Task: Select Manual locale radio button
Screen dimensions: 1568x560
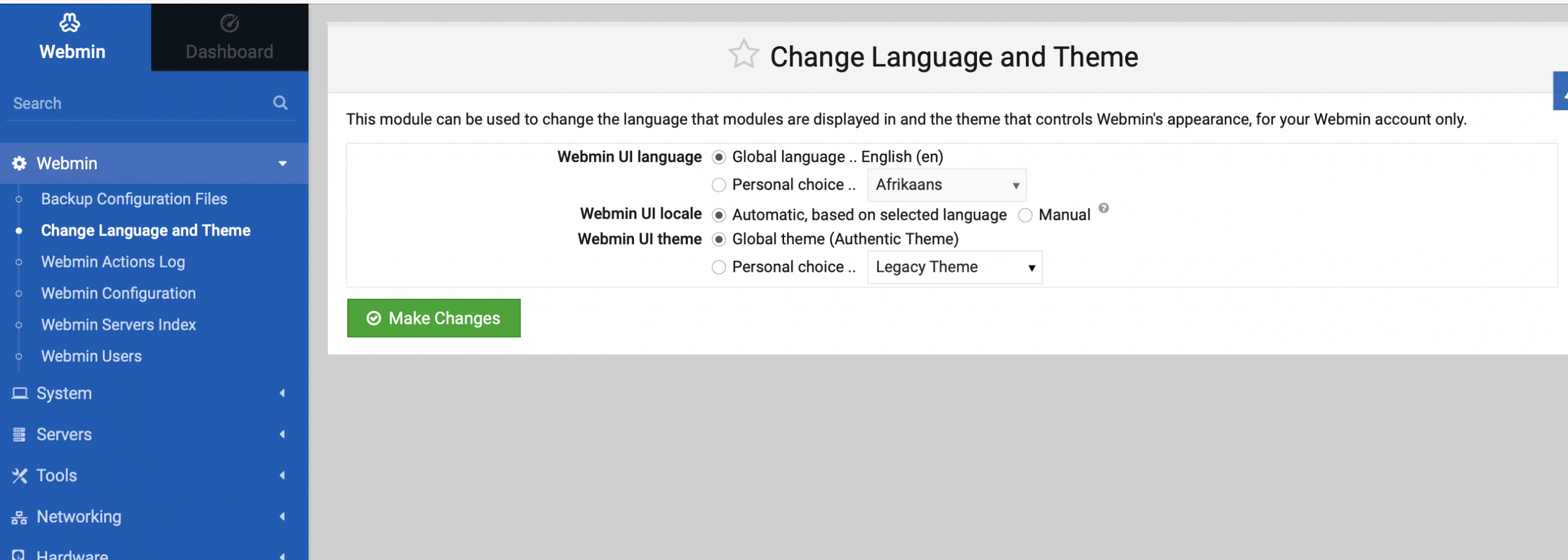Action: [x=1025, y=215]
